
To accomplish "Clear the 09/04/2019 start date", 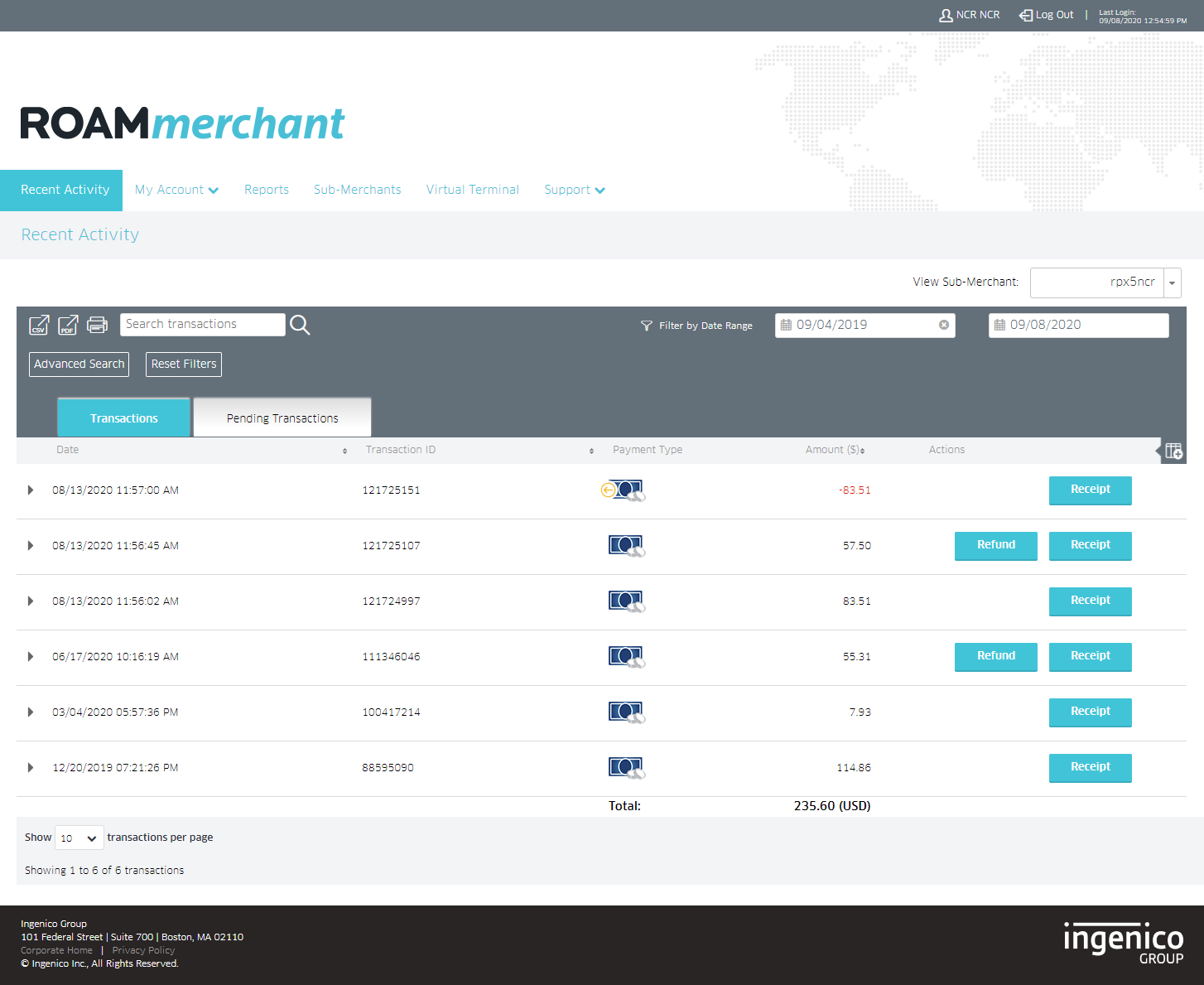I will [943, 325].
